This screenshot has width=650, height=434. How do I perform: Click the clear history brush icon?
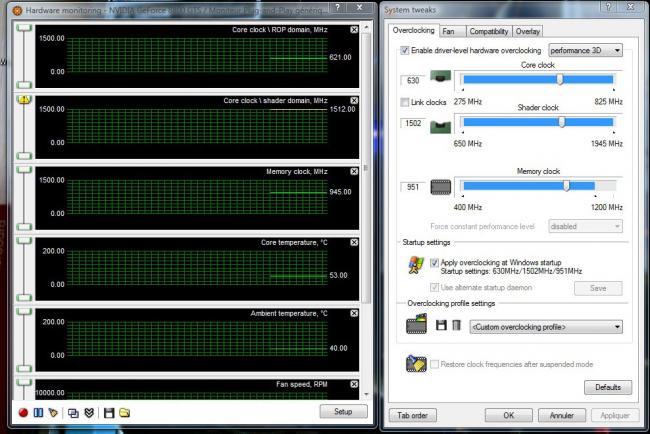tap(53, 412)
